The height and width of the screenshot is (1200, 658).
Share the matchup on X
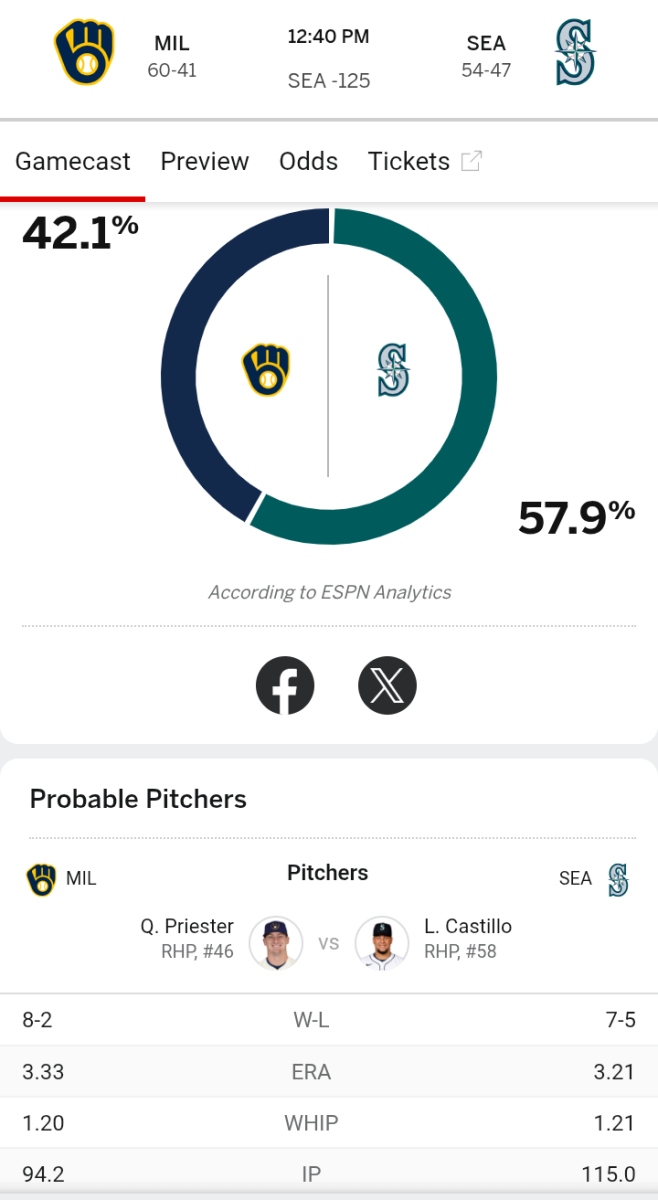click(387, 686)
